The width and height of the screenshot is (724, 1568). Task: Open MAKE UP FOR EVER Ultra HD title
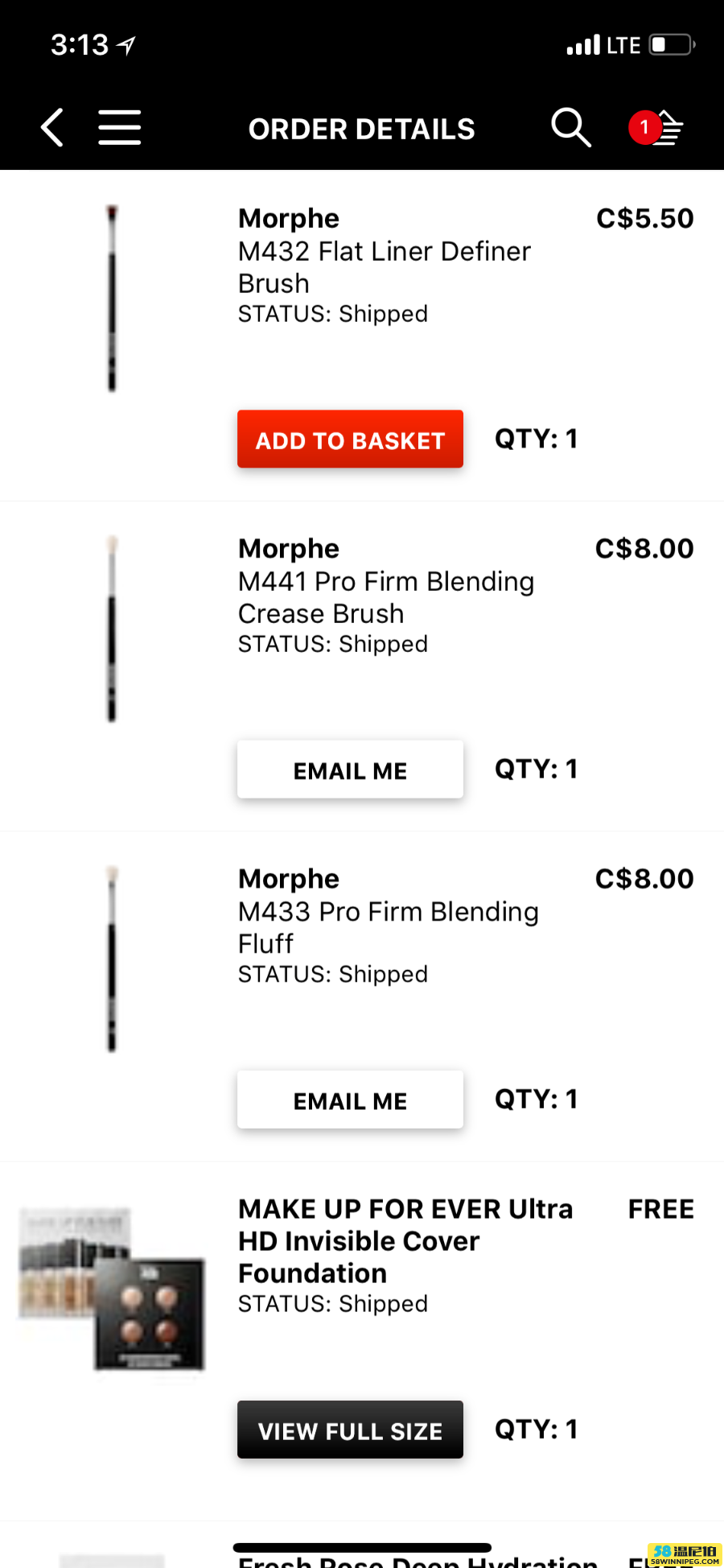click(x=405, y=1241)
